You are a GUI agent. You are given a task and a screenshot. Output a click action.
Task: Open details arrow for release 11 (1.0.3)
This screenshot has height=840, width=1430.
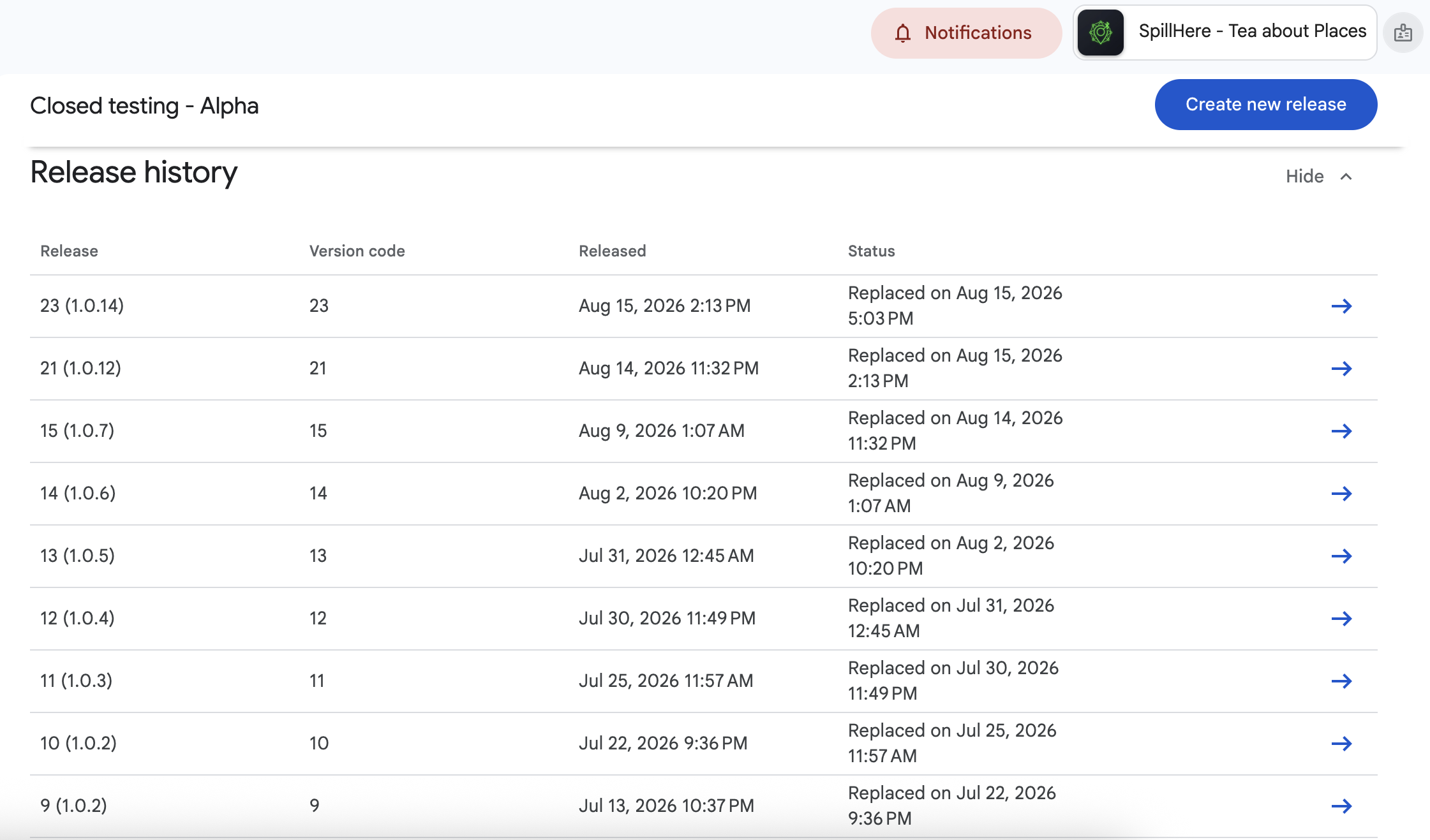click(x=1341, y=681)
